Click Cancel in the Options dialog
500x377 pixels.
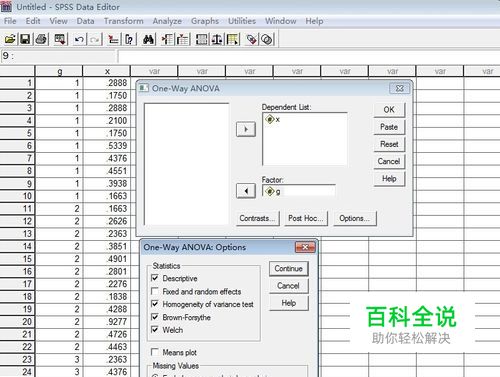click(x=289, y=286)
